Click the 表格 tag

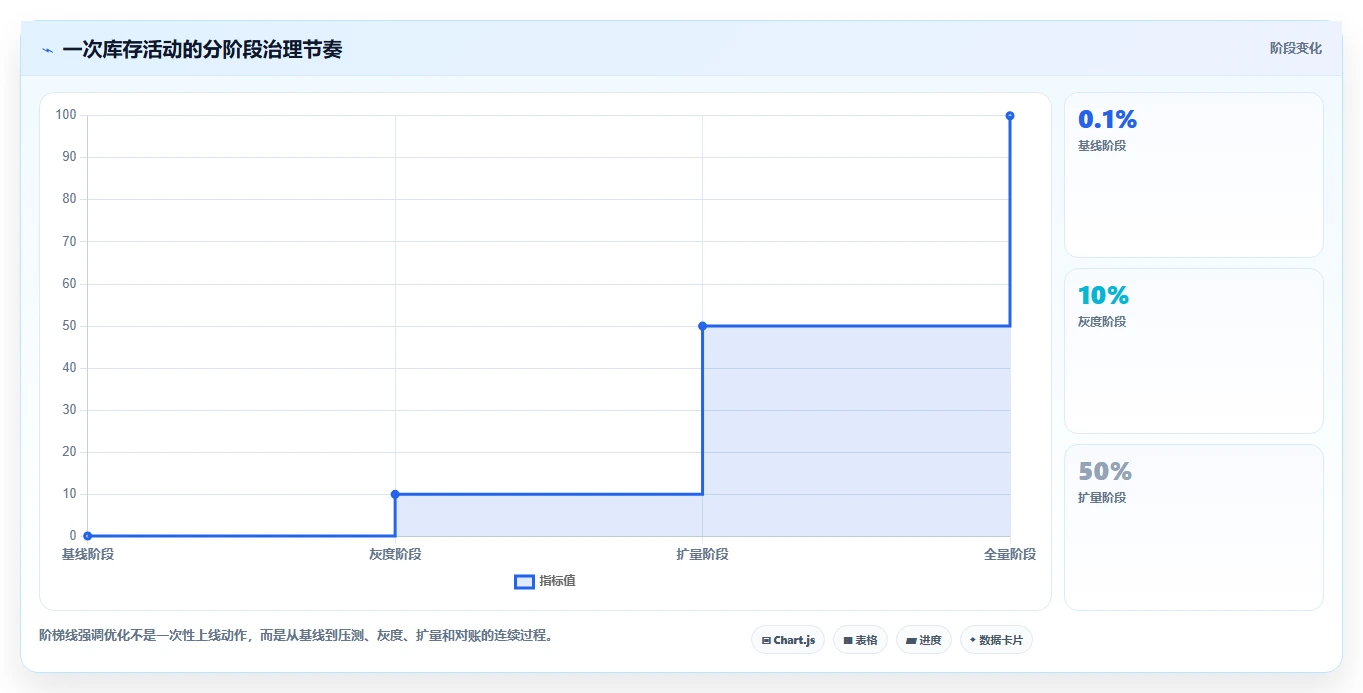tap(860, 640)
